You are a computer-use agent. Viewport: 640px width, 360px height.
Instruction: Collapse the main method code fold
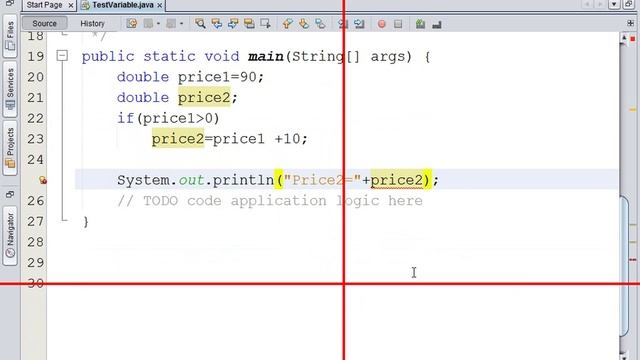pyautogui.click(x=62, y=55)
